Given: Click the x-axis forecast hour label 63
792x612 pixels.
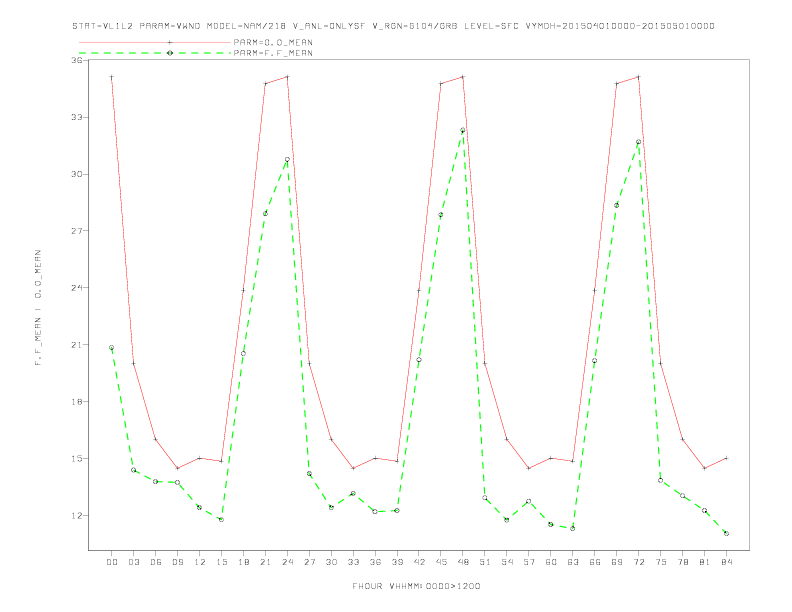Looking at the screenshot, I should [573, 562].
